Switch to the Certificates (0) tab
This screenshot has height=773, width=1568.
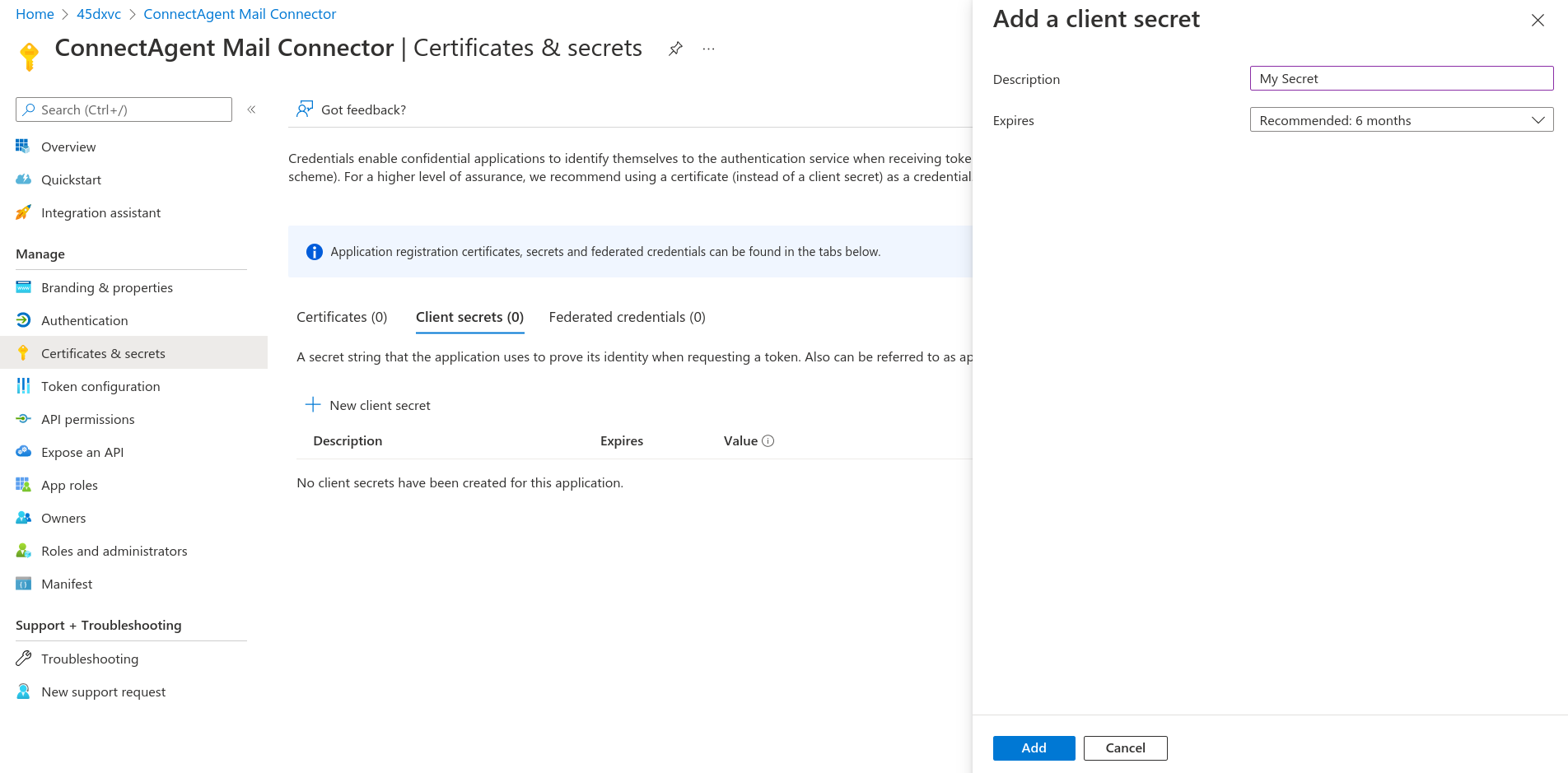(x=342, y=317)
